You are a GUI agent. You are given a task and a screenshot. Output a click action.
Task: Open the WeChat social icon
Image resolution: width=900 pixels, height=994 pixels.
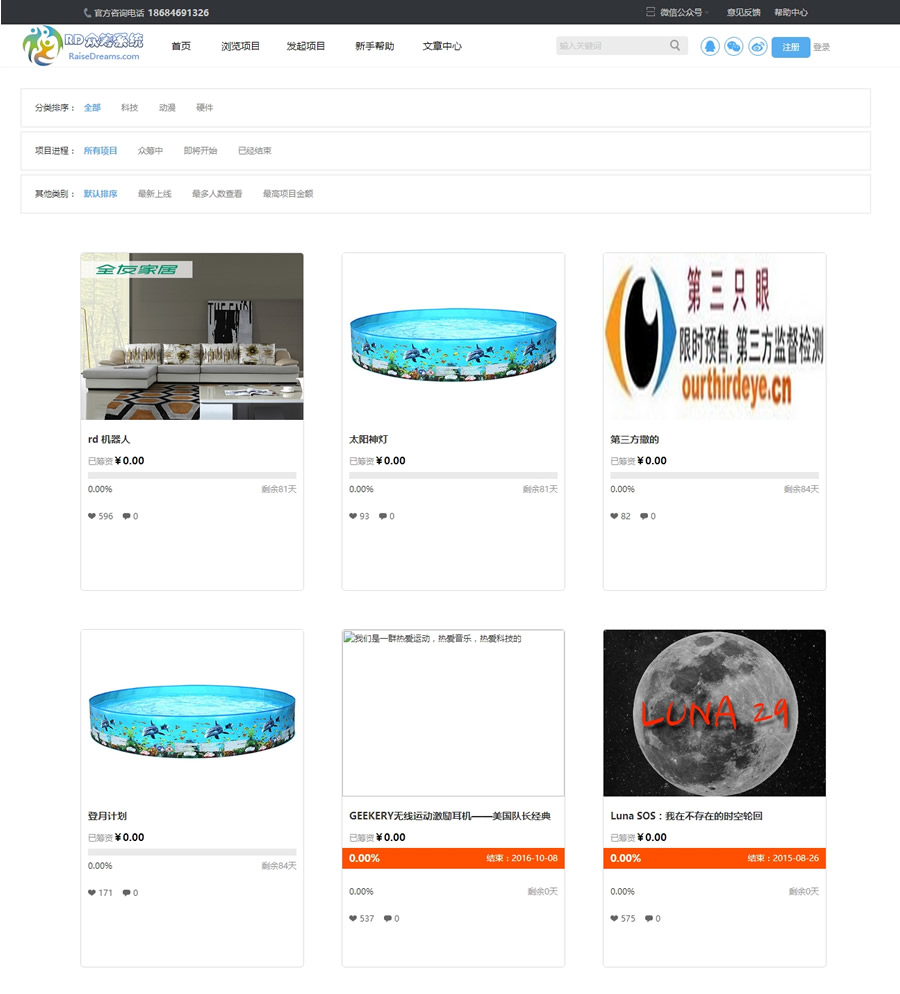tap(734, 46)
